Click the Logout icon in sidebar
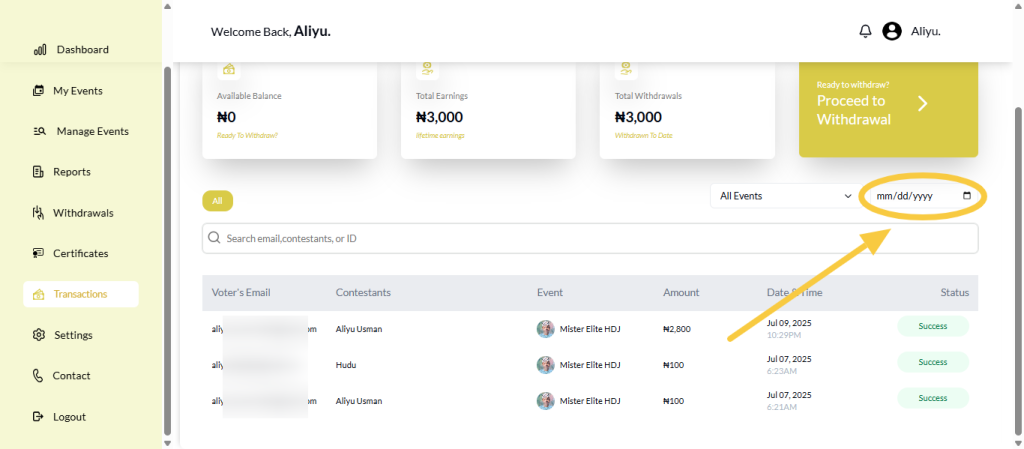The image size is (1024, 449). tap(38, 417)
